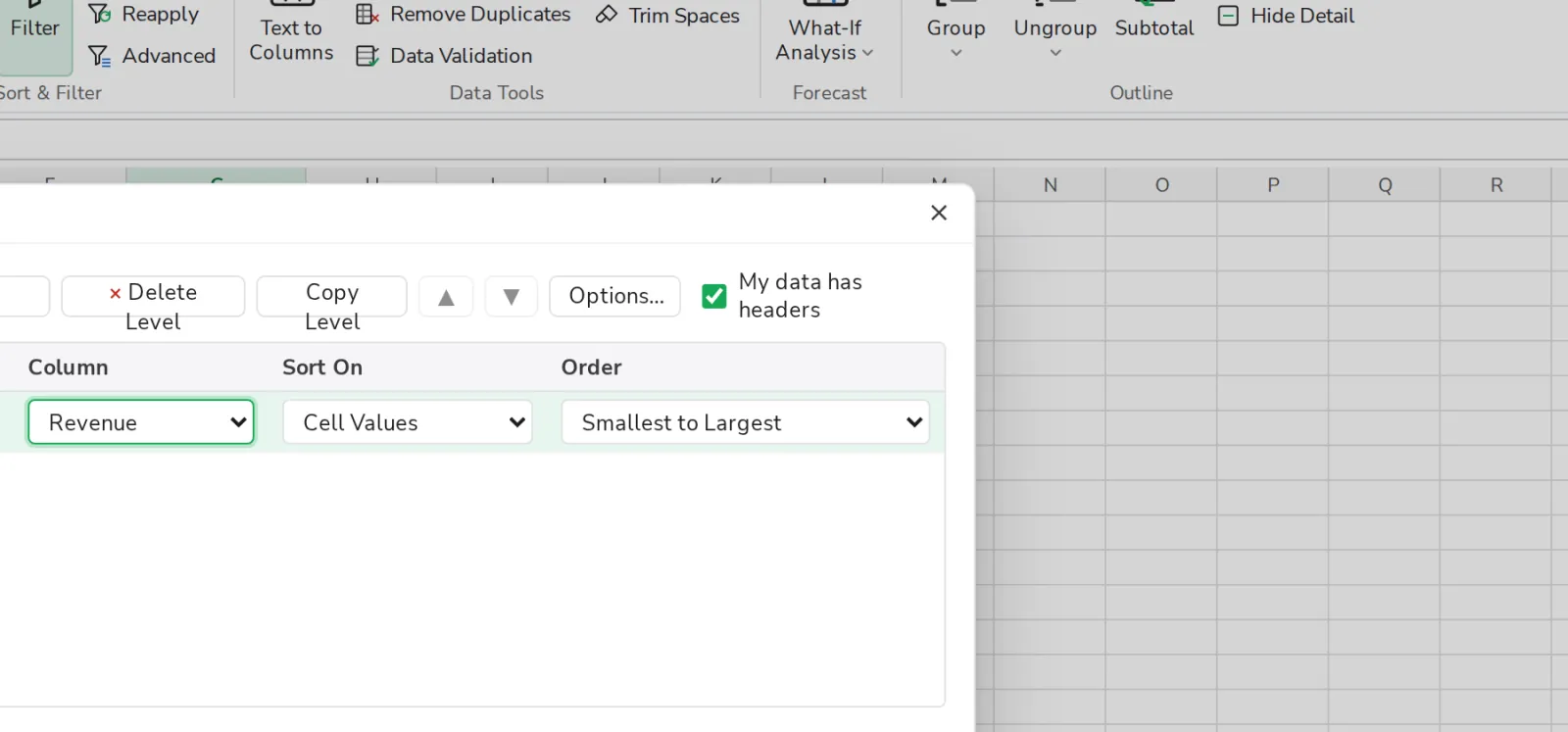
Task: Click the Remove Duplicates tool
Action: 463,15
